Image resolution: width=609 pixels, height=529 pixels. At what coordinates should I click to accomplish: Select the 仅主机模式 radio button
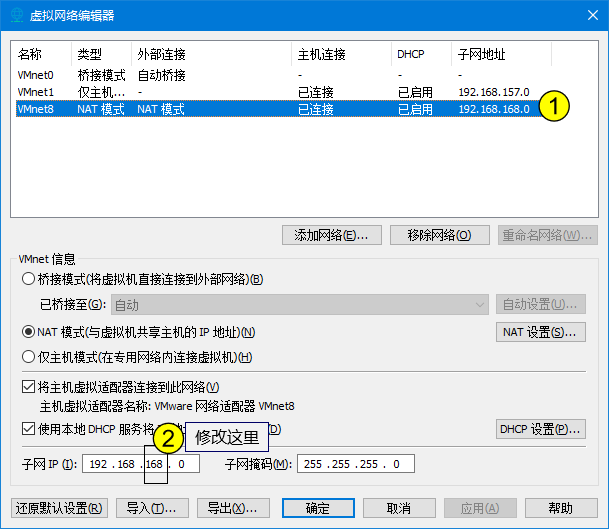point(28,357)
